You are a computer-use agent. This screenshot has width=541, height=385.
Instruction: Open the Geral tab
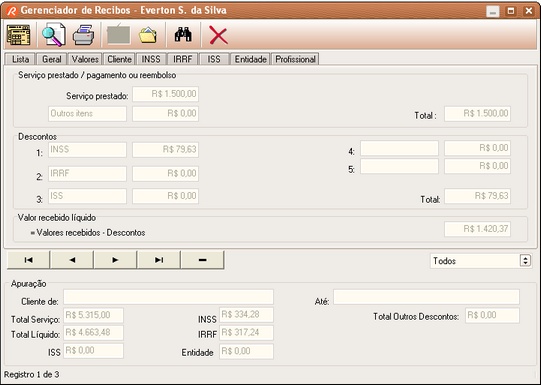51,59
